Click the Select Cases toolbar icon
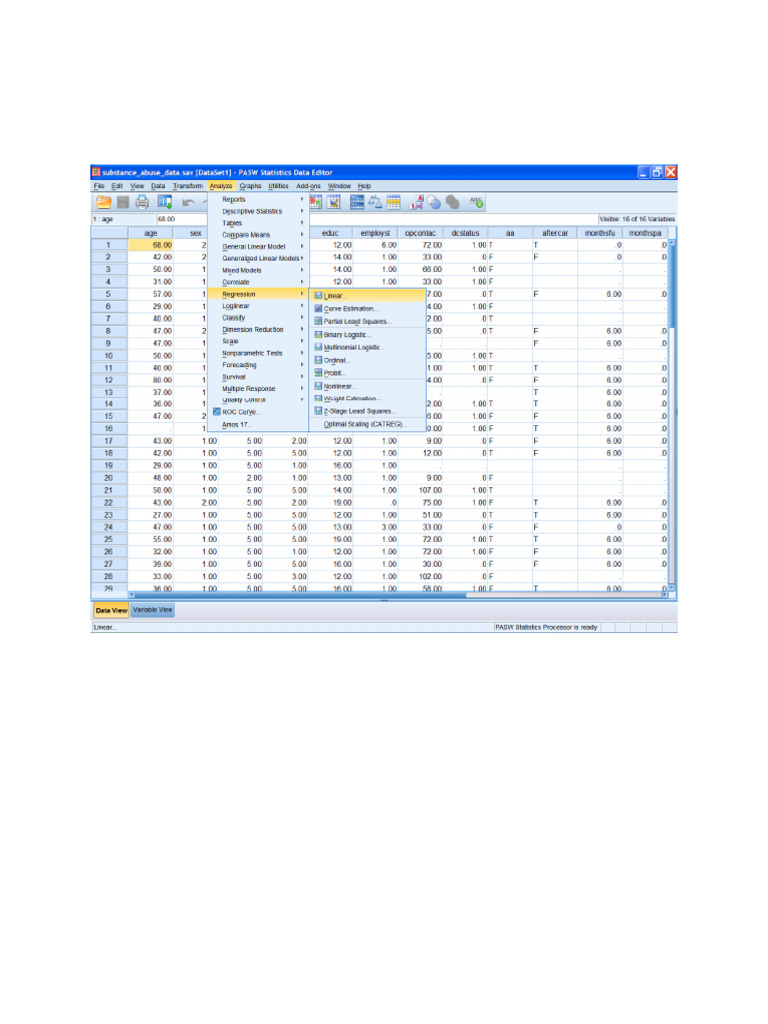Image resolution: width=768 pixels, height=1024 pixels. [x=393, y=202]
